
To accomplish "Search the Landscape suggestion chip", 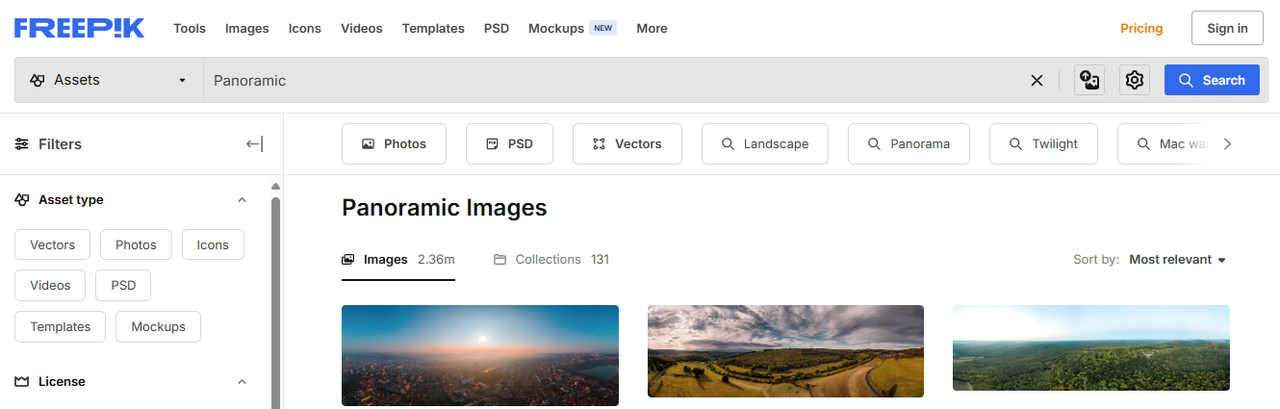I will [x=765, y=144].
